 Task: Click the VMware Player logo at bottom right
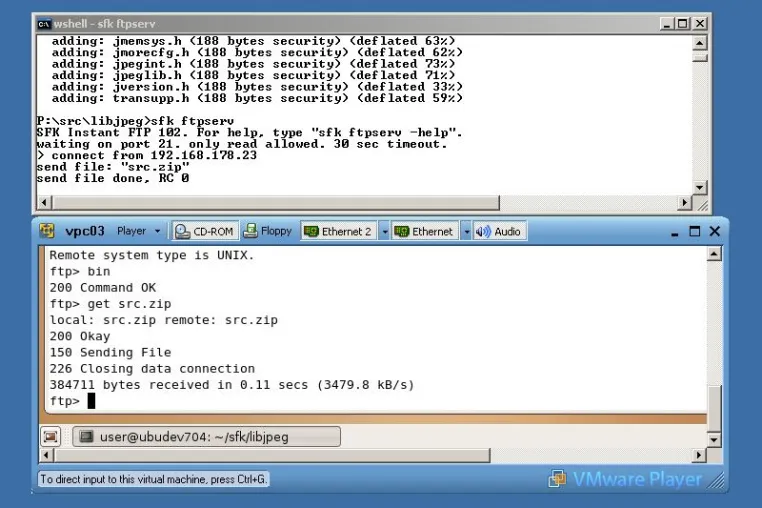point(625,479)
